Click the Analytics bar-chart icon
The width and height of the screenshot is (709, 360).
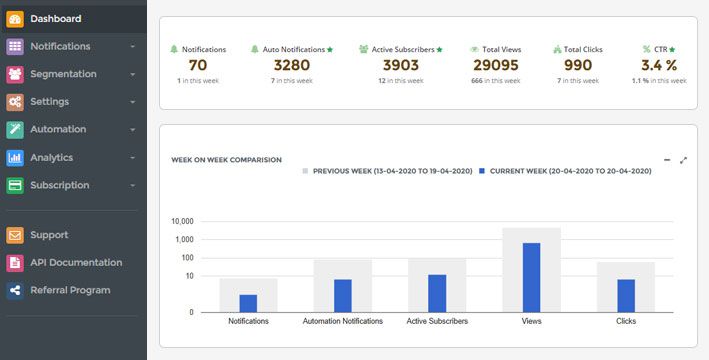[15, 158]
